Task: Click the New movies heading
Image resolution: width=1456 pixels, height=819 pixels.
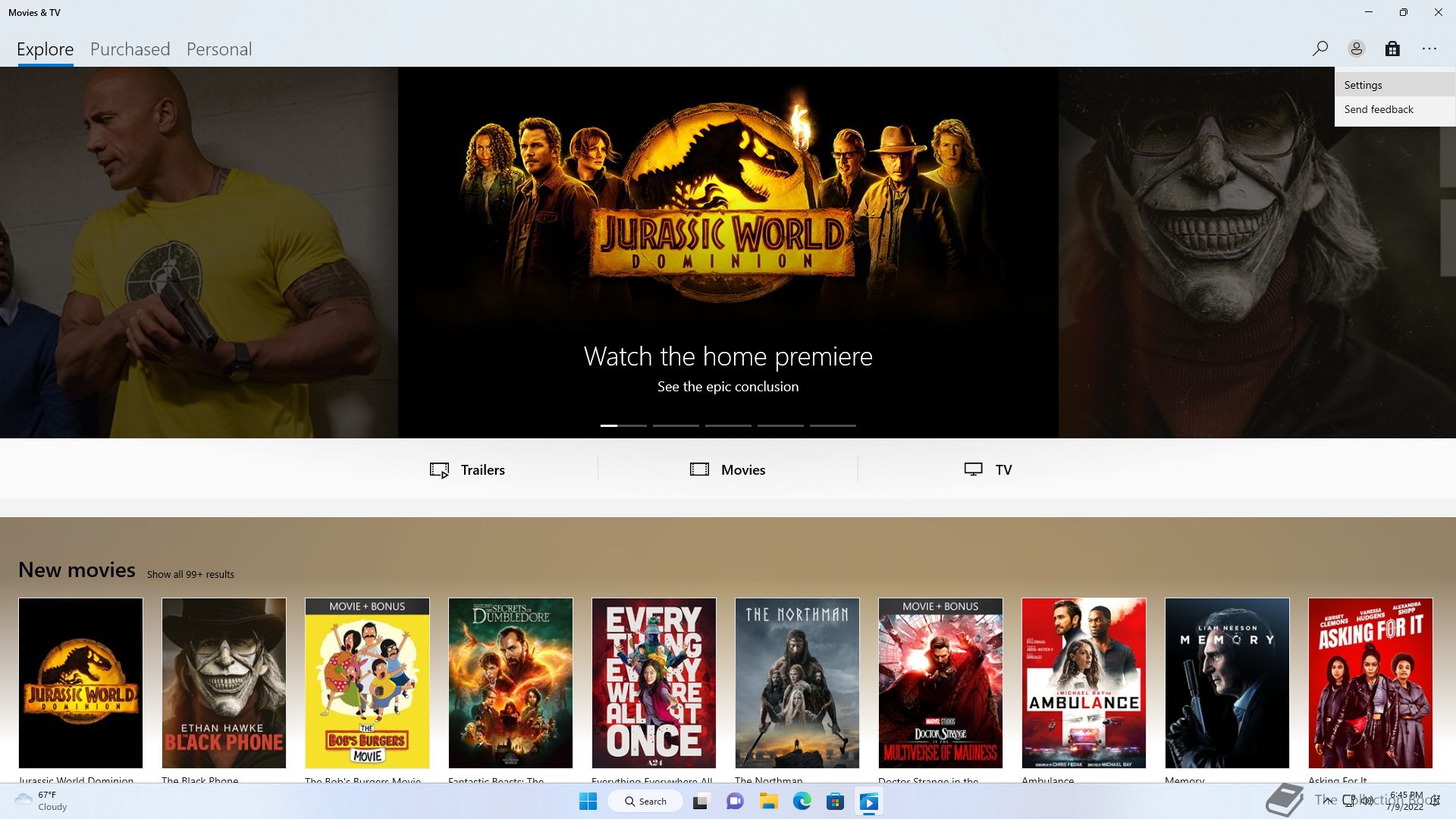Action: [x=77, y=570]
